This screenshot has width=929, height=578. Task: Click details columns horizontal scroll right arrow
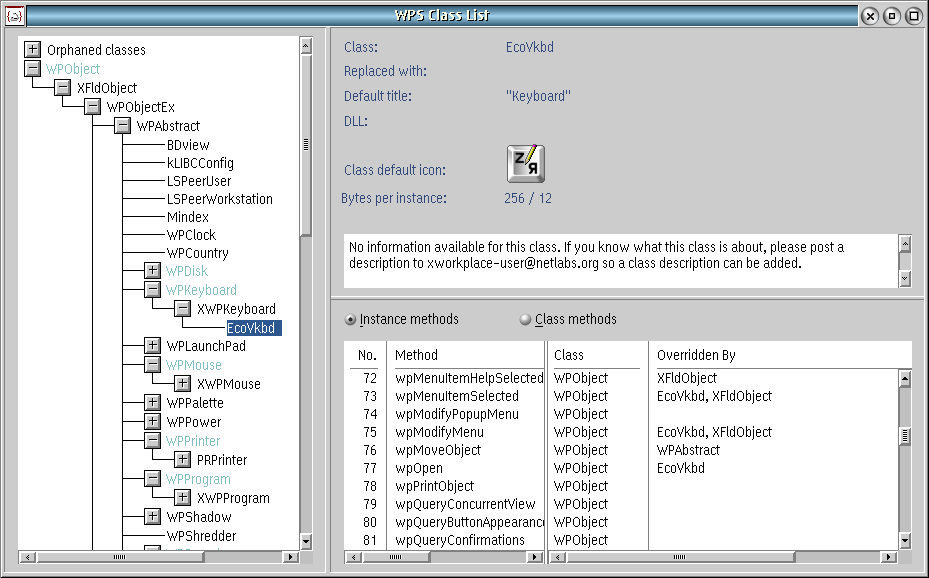pyautogui.click(x=888, y=557)
